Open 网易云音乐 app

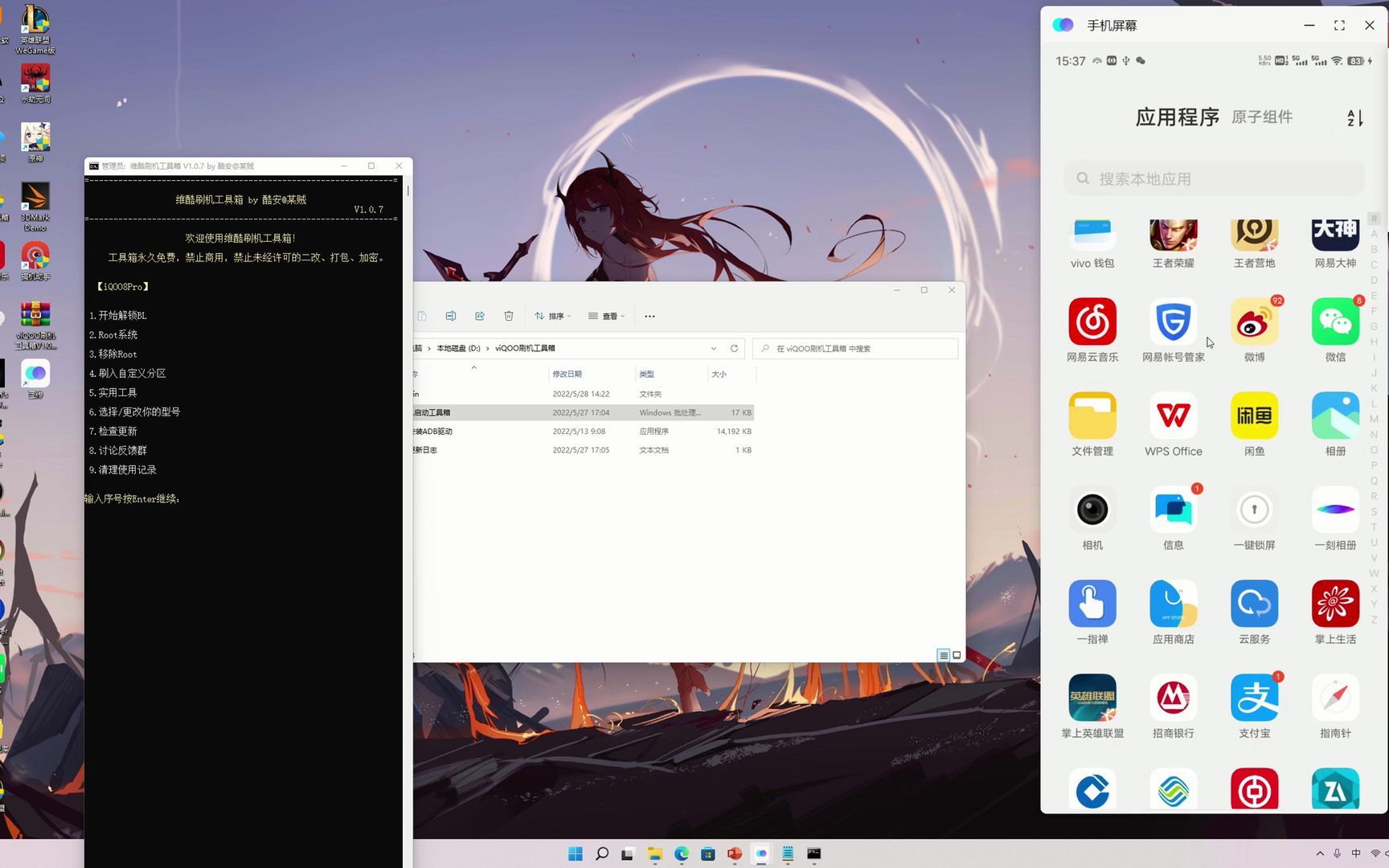coord(1092,321)
